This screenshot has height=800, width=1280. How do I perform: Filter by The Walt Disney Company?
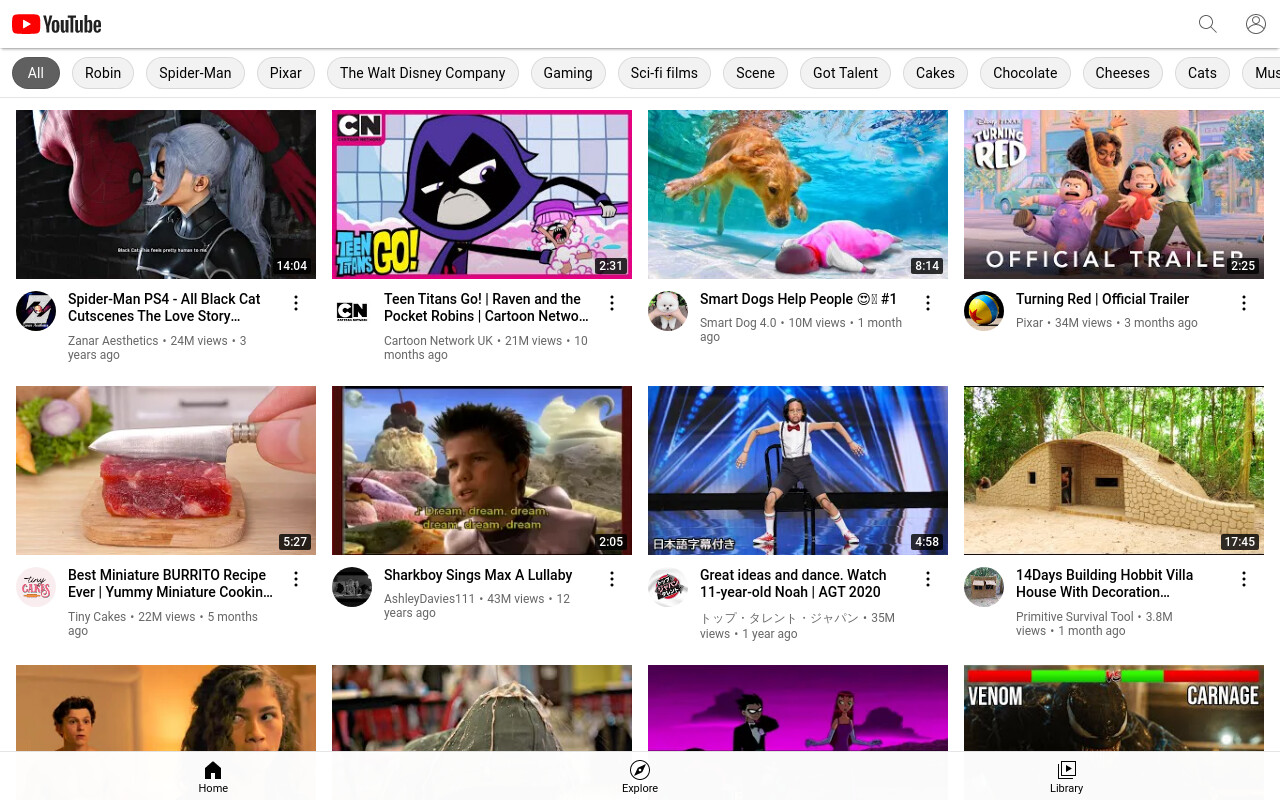pyautogui.click(x=422, y=73)
